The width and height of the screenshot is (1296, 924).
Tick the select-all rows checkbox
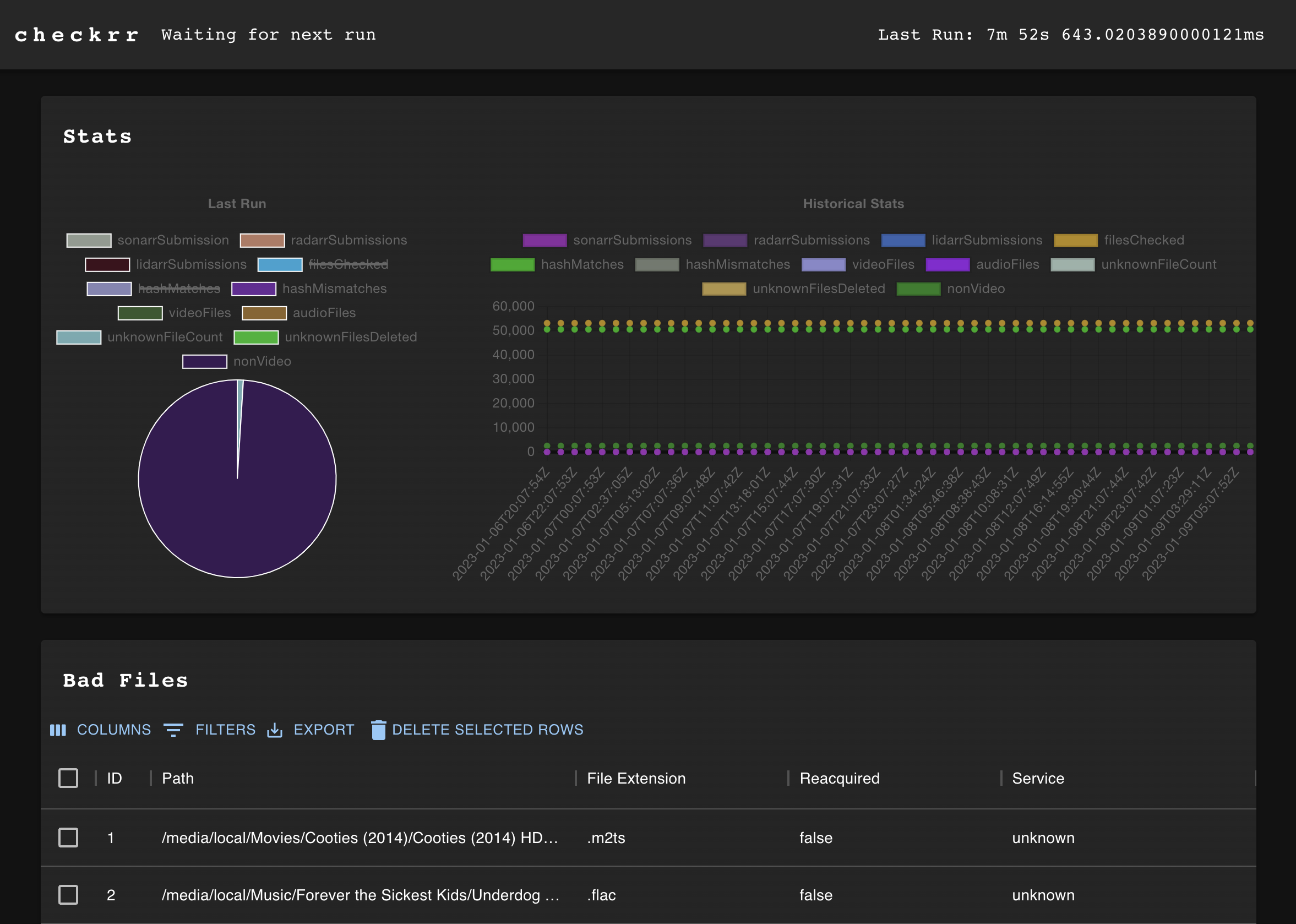(x=68, y=778)
